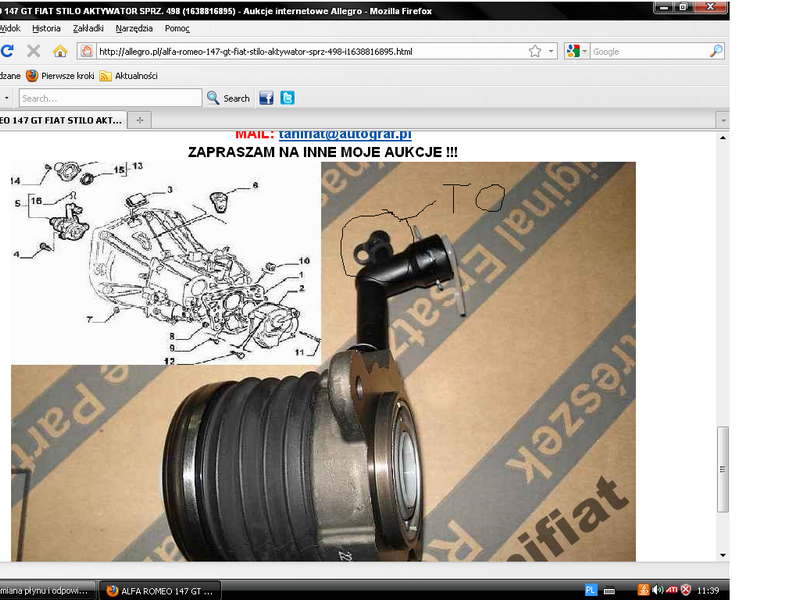Open the URL history dropdown arrow

[x=551, y=51]
